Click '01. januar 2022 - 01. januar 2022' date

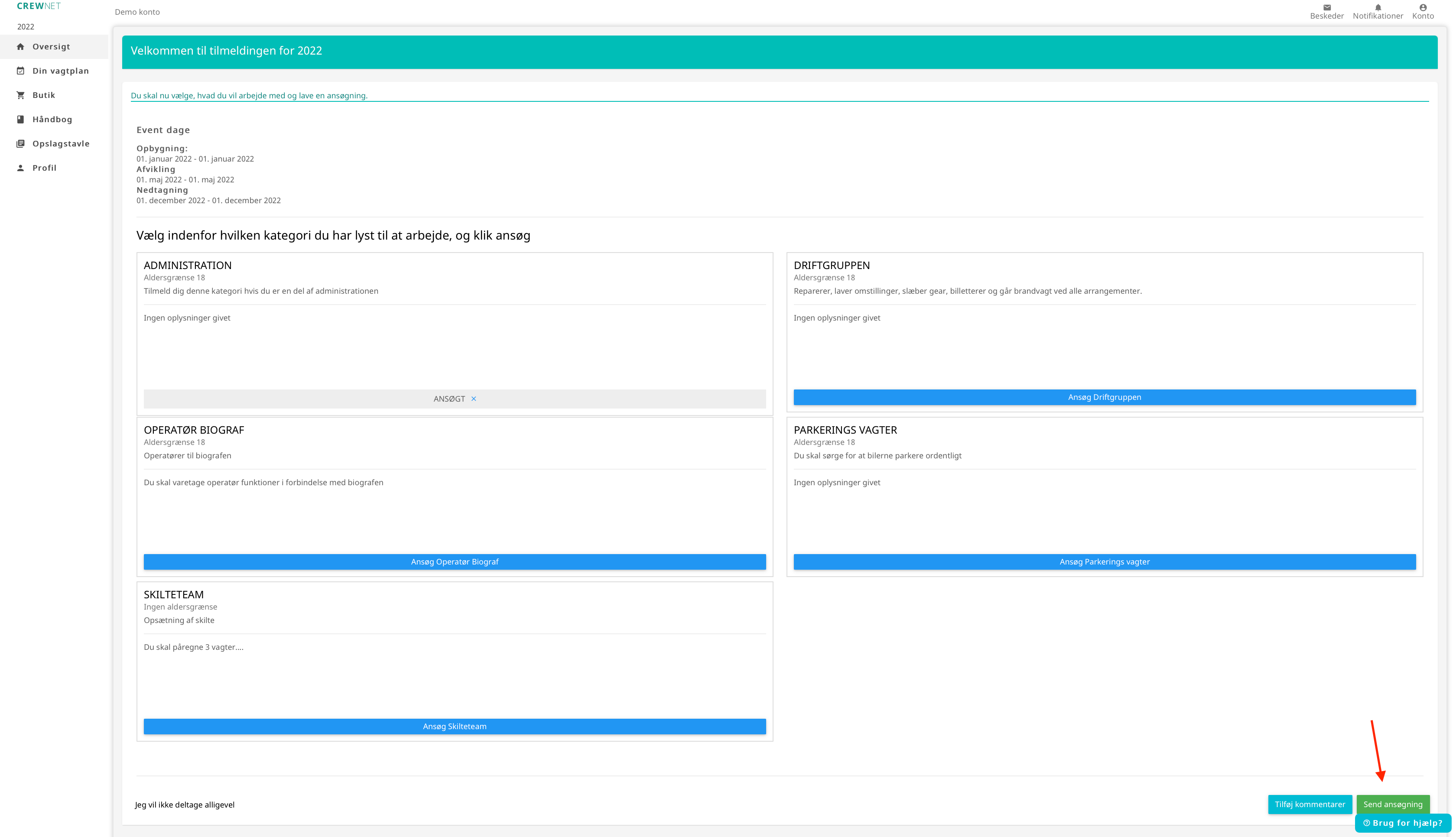195,159
